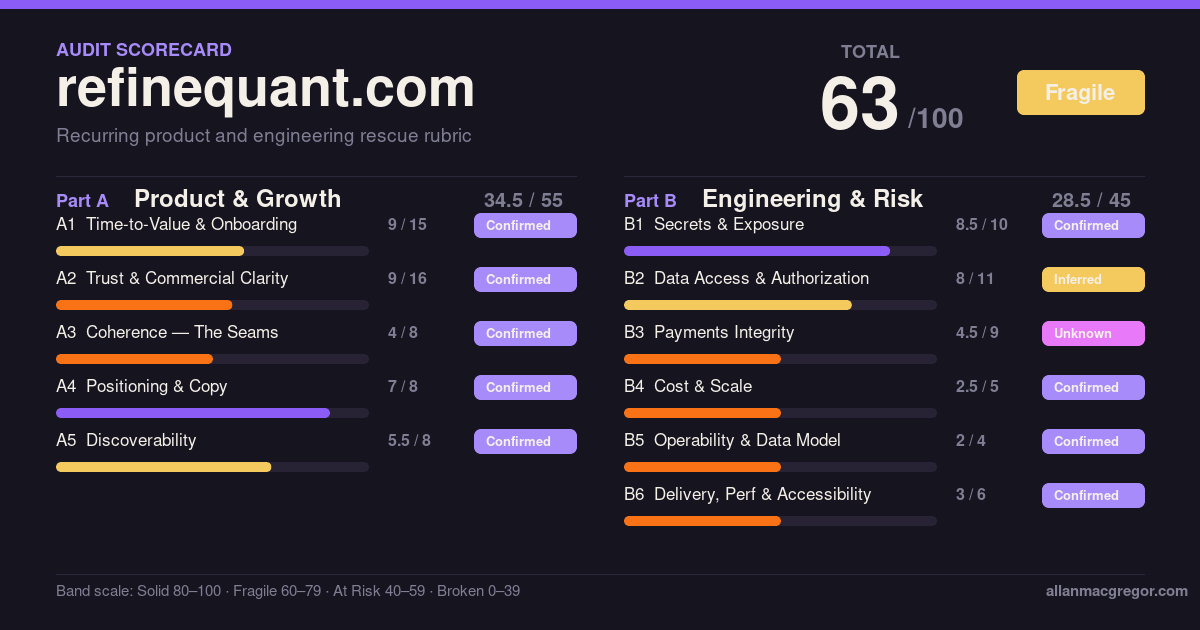
Task: Click the 8 / 11 score
Action: point(975,278)
